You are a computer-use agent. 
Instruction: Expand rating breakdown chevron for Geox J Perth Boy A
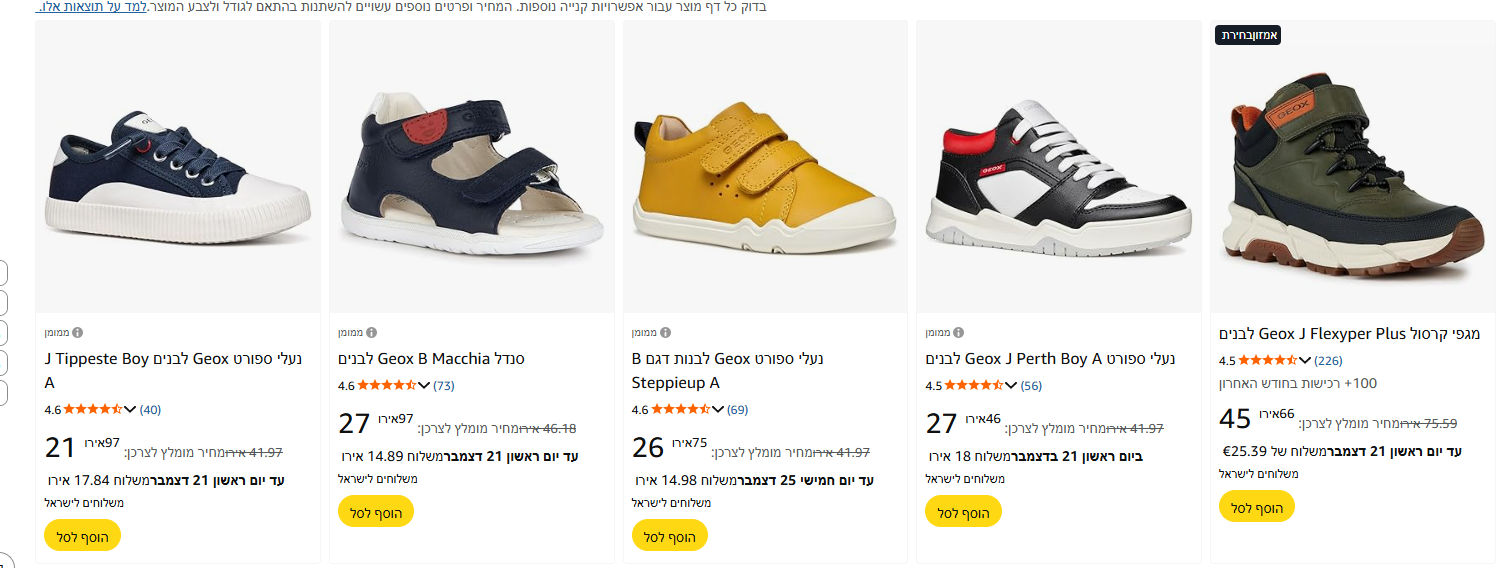coord(1011,385)
